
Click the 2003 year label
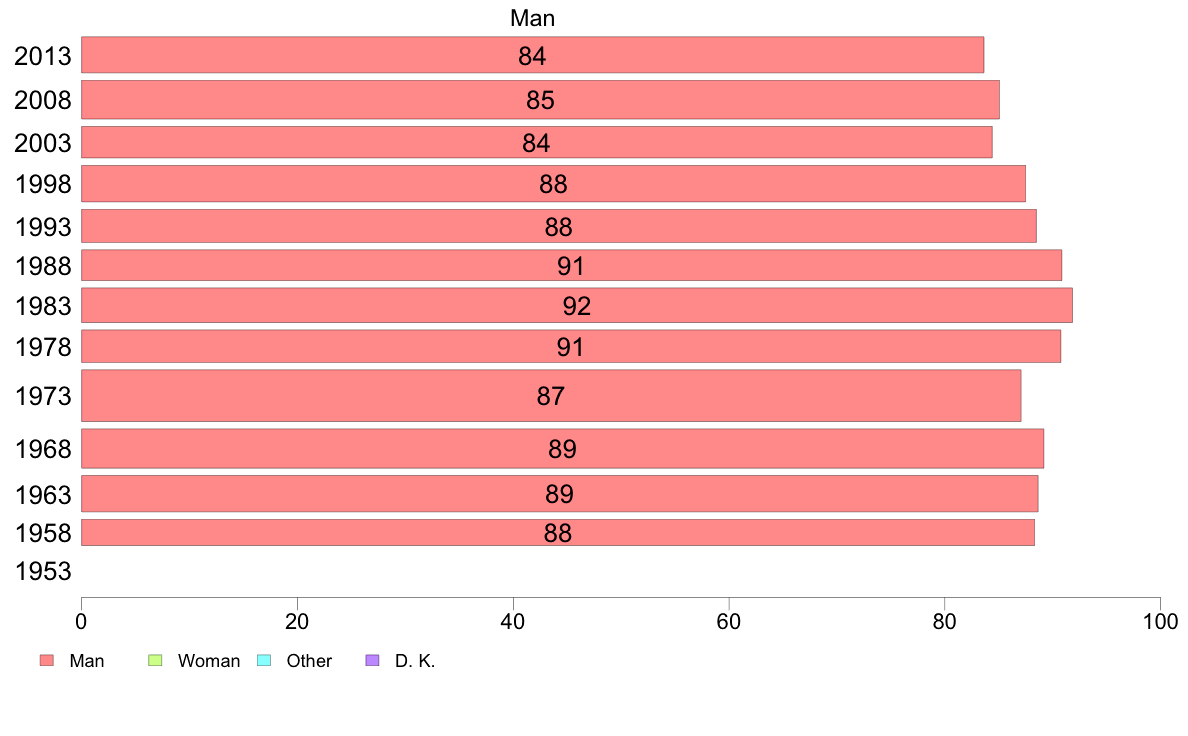(x=43, y=143)
